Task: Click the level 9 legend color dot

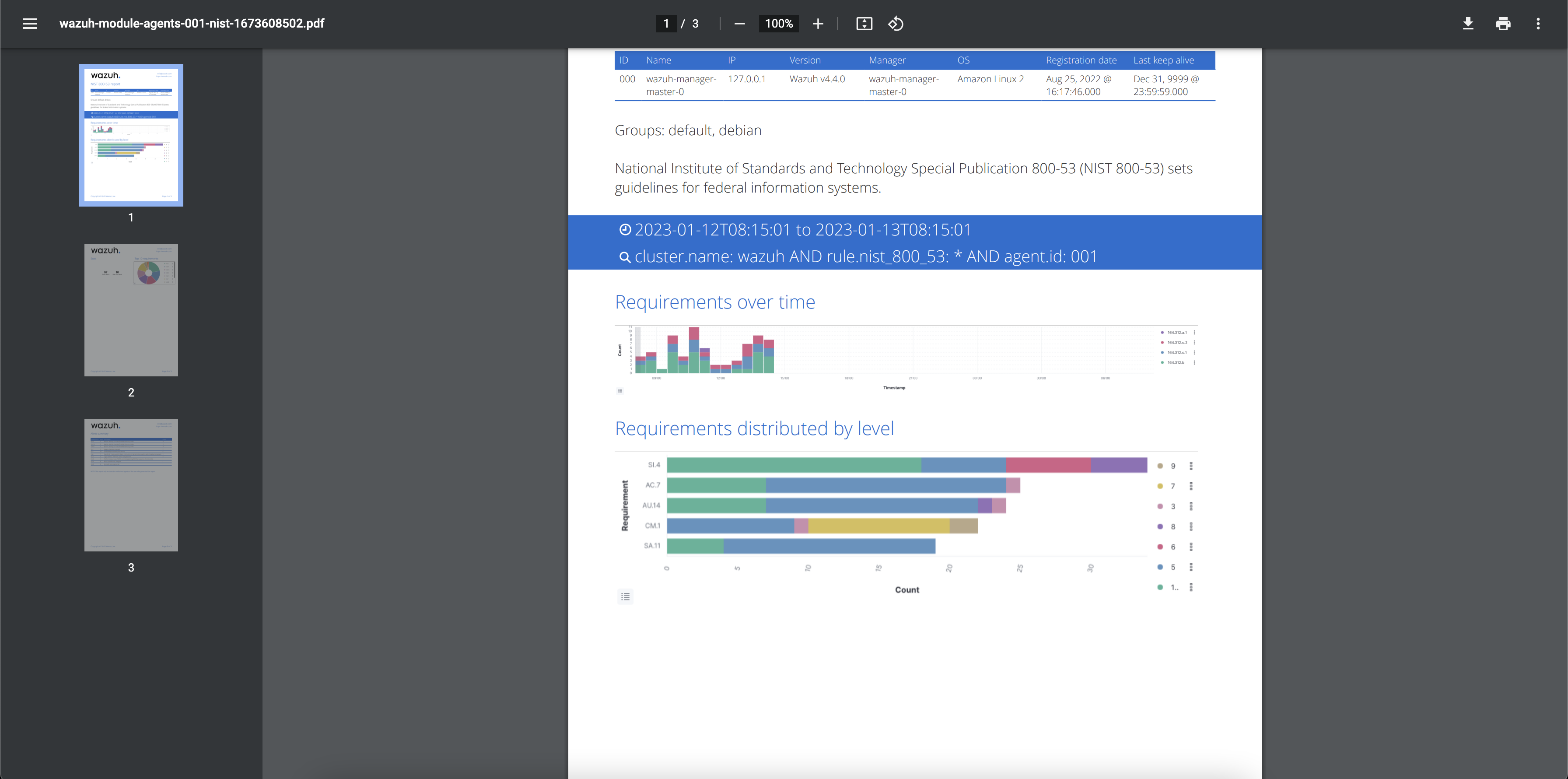Action: [x=1160, y=466]
